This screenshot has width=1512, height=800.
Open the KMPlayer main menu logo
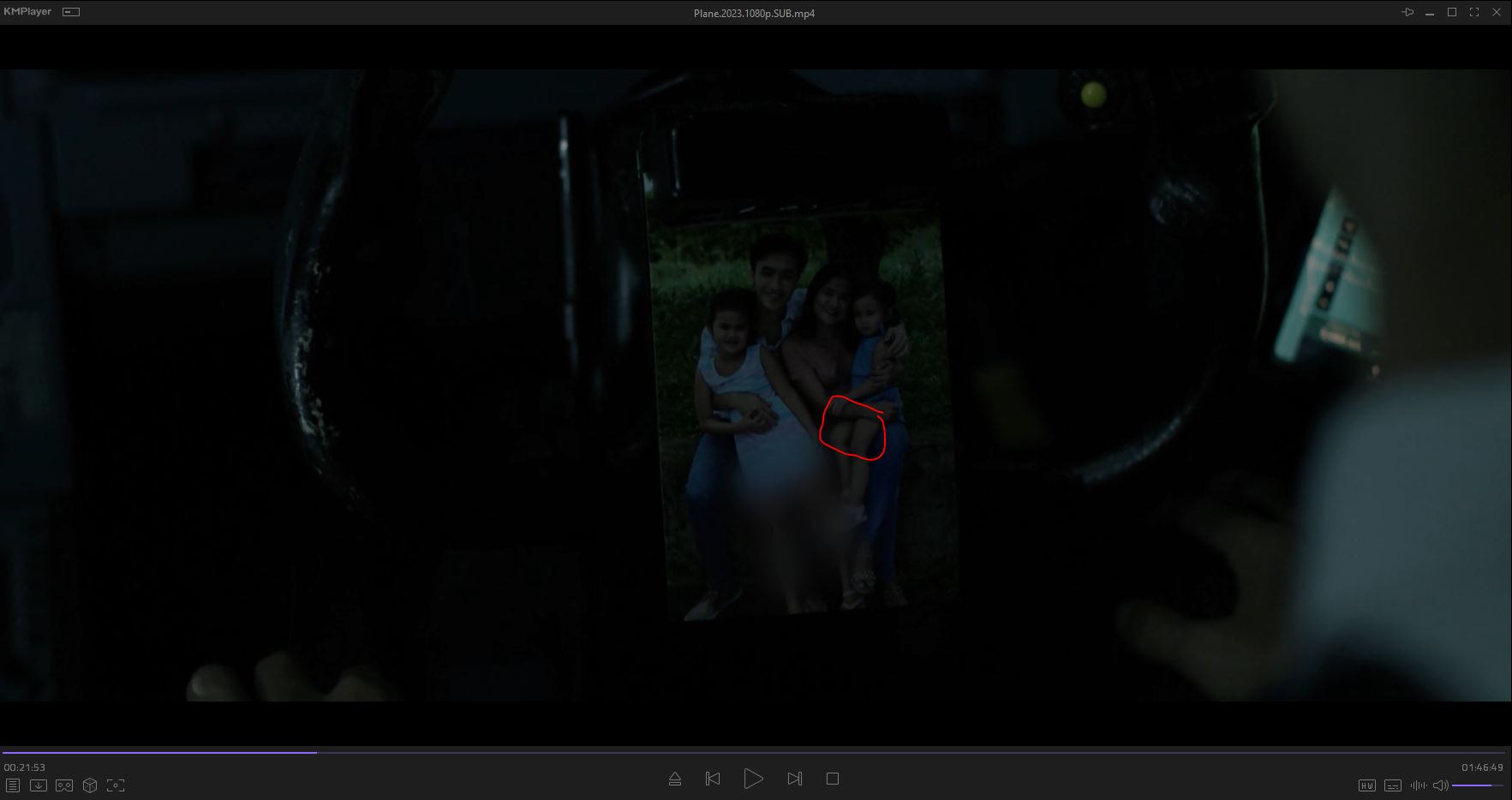click(27, 12)
